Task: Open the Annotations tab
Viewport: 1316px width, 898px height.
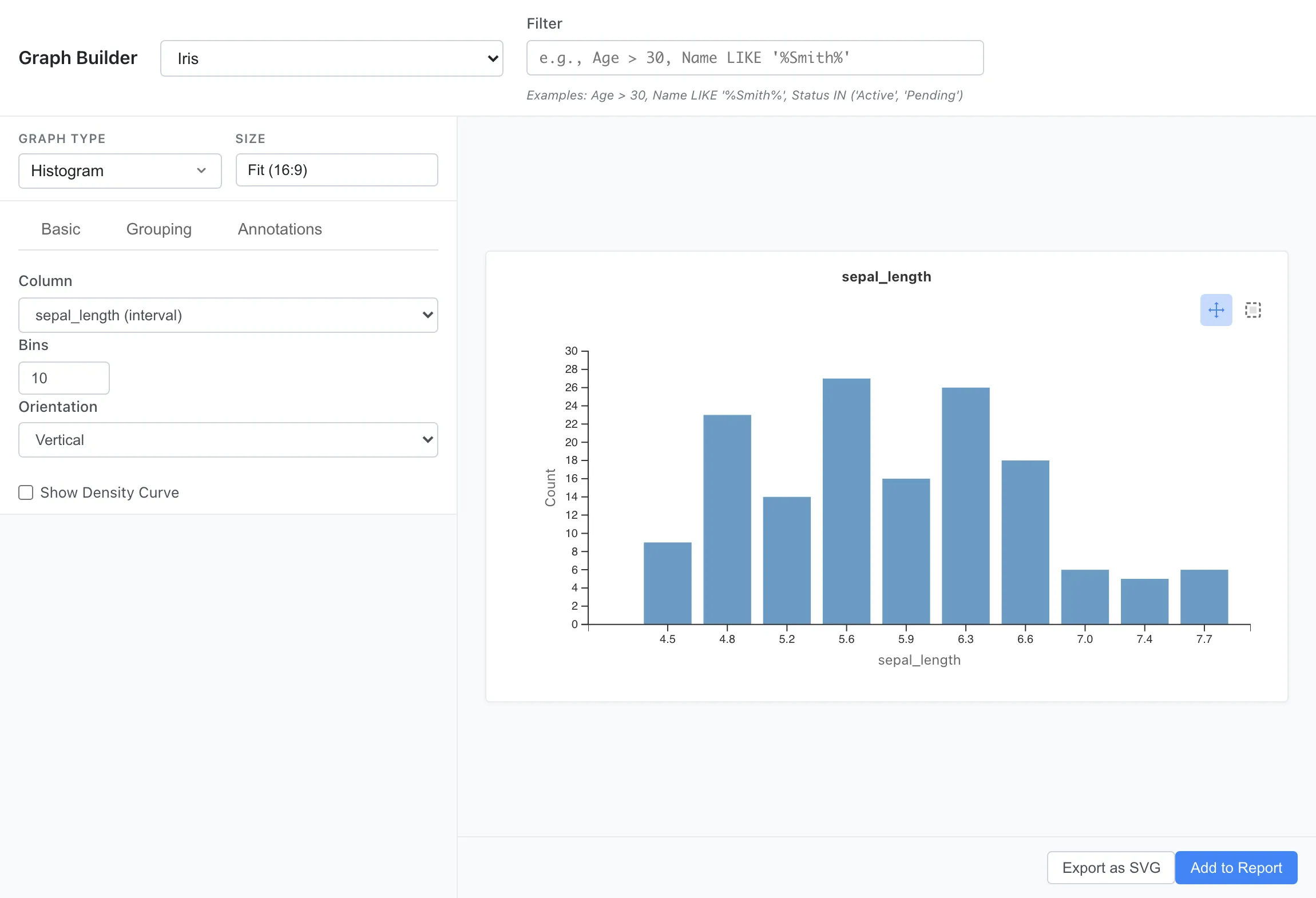Action: coord(280,229)
